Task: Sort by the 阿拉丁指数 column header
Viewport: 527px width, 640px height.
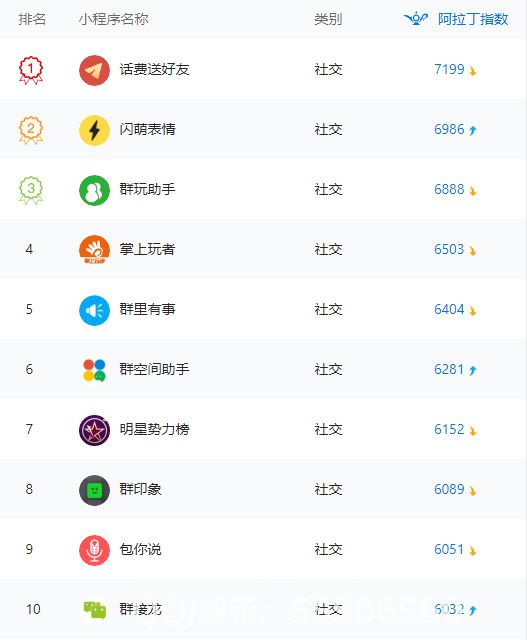Action: (473, 19)
